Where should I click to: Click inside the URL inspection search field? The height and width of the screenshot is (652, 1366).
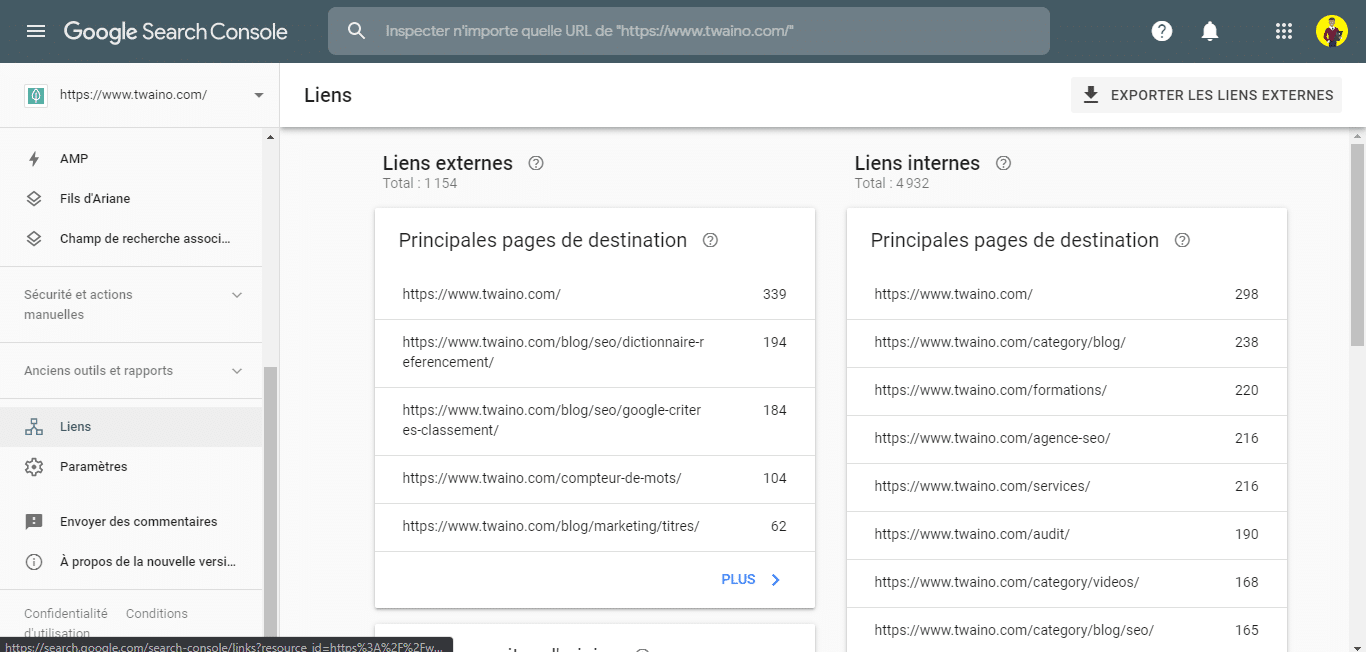pos(689,31)
